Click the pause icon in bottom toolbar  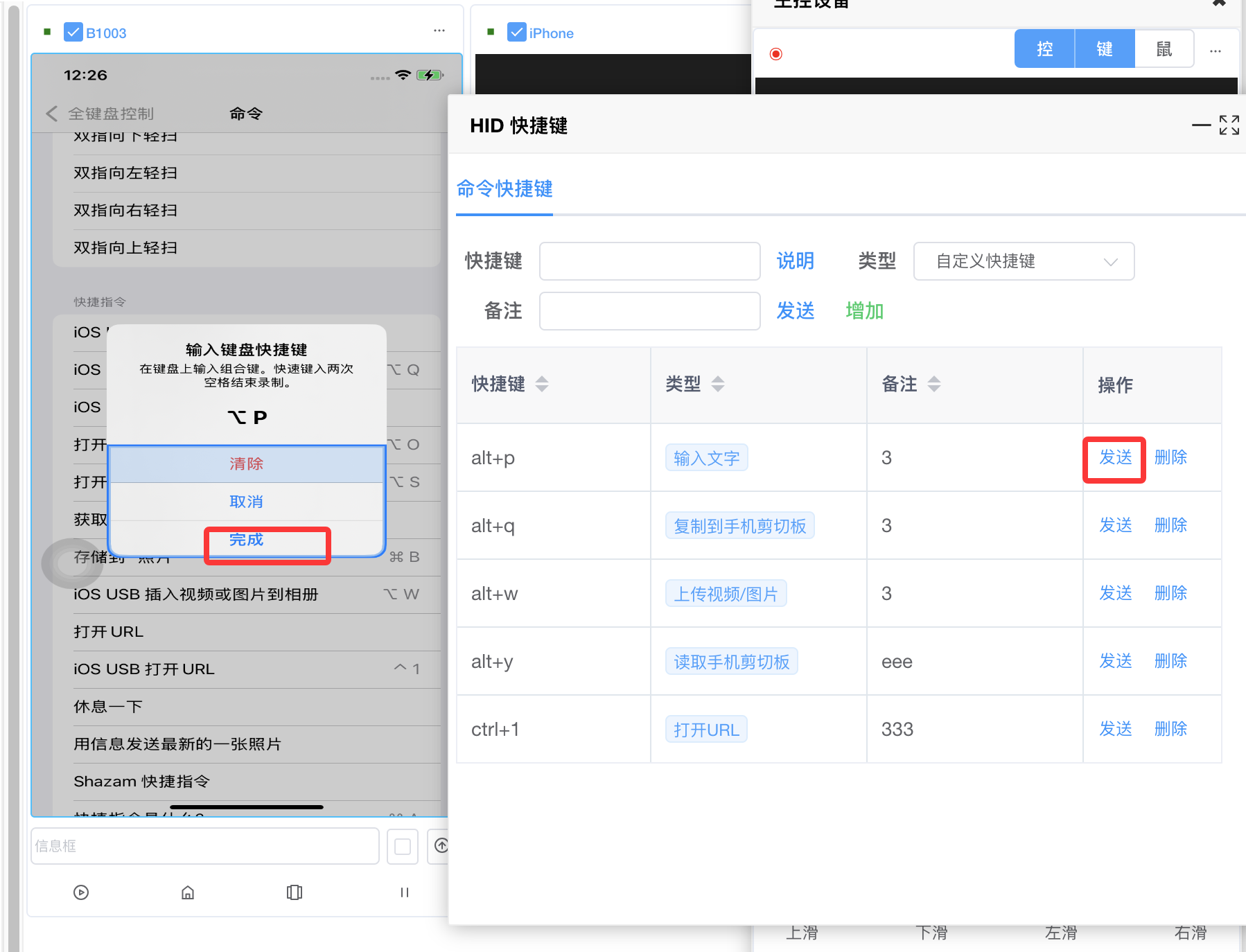pyautogui.click(x=405, y=892)
